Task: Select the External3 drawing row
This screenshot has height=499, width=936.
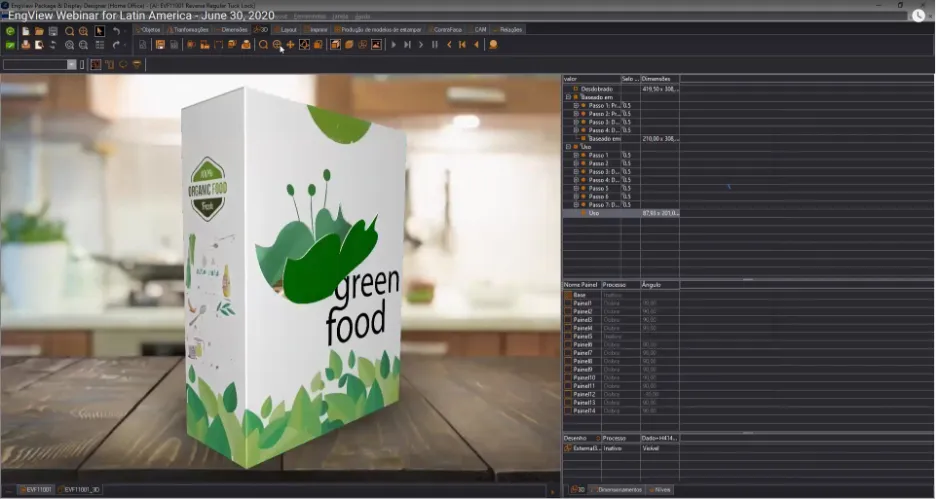Action: click(x=621, y=448)
